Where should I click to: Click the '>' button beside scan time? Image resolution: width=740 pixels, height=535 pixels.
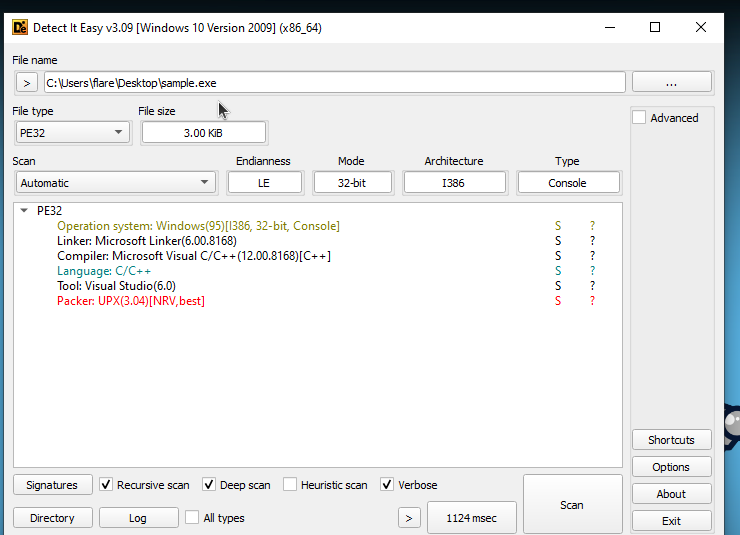(x=409, y=518)
